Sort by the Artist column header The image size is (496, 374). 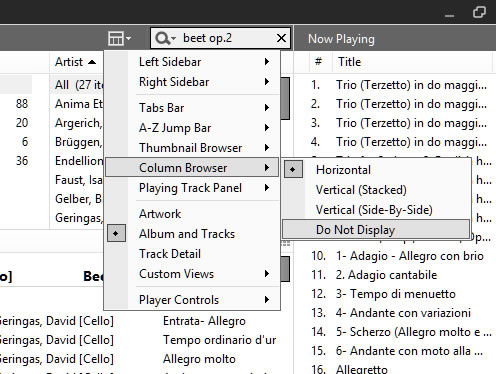point(75,62)
